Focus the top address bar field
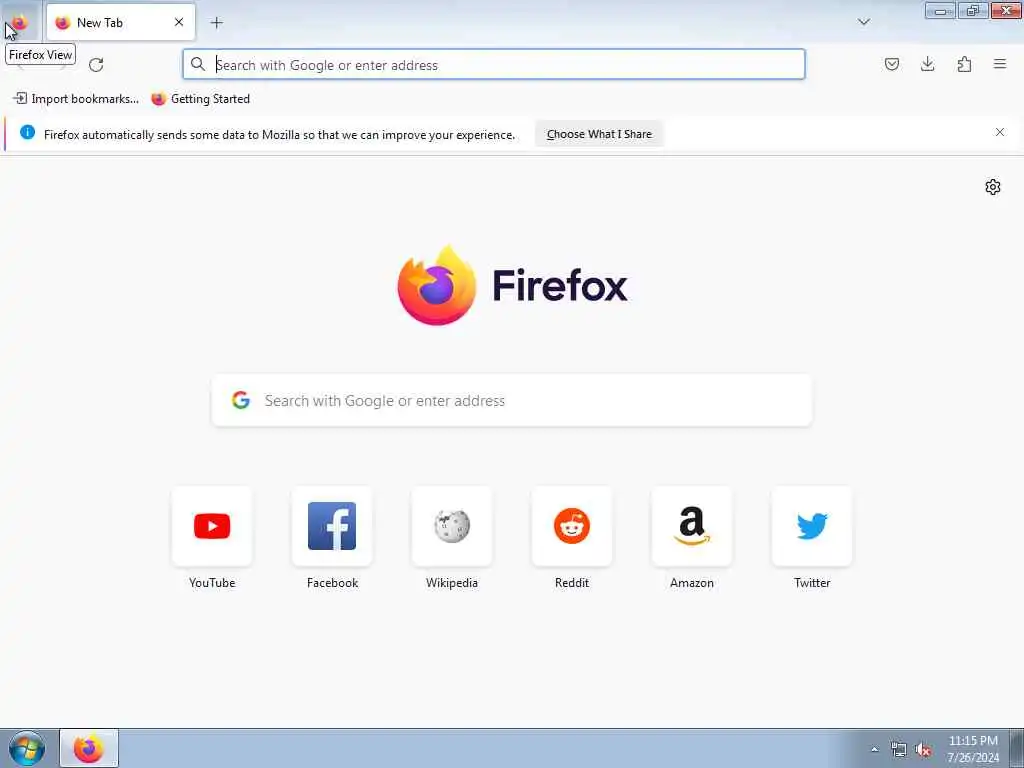 494,64
